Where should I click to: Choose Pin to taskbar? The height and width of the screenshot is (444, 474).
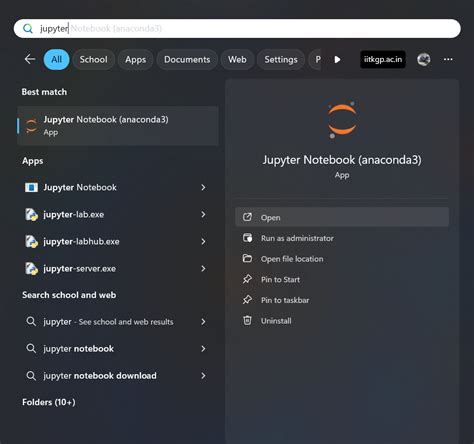coord(342,300)
